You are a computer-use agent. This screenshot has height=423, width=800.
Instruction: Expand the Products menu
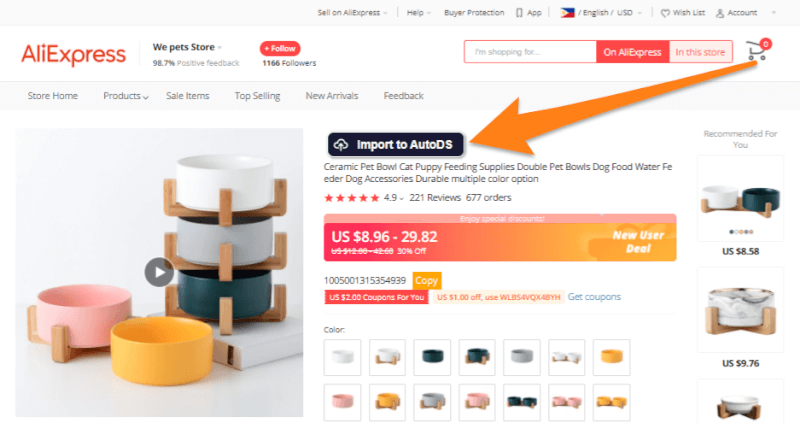pos(126,96)
